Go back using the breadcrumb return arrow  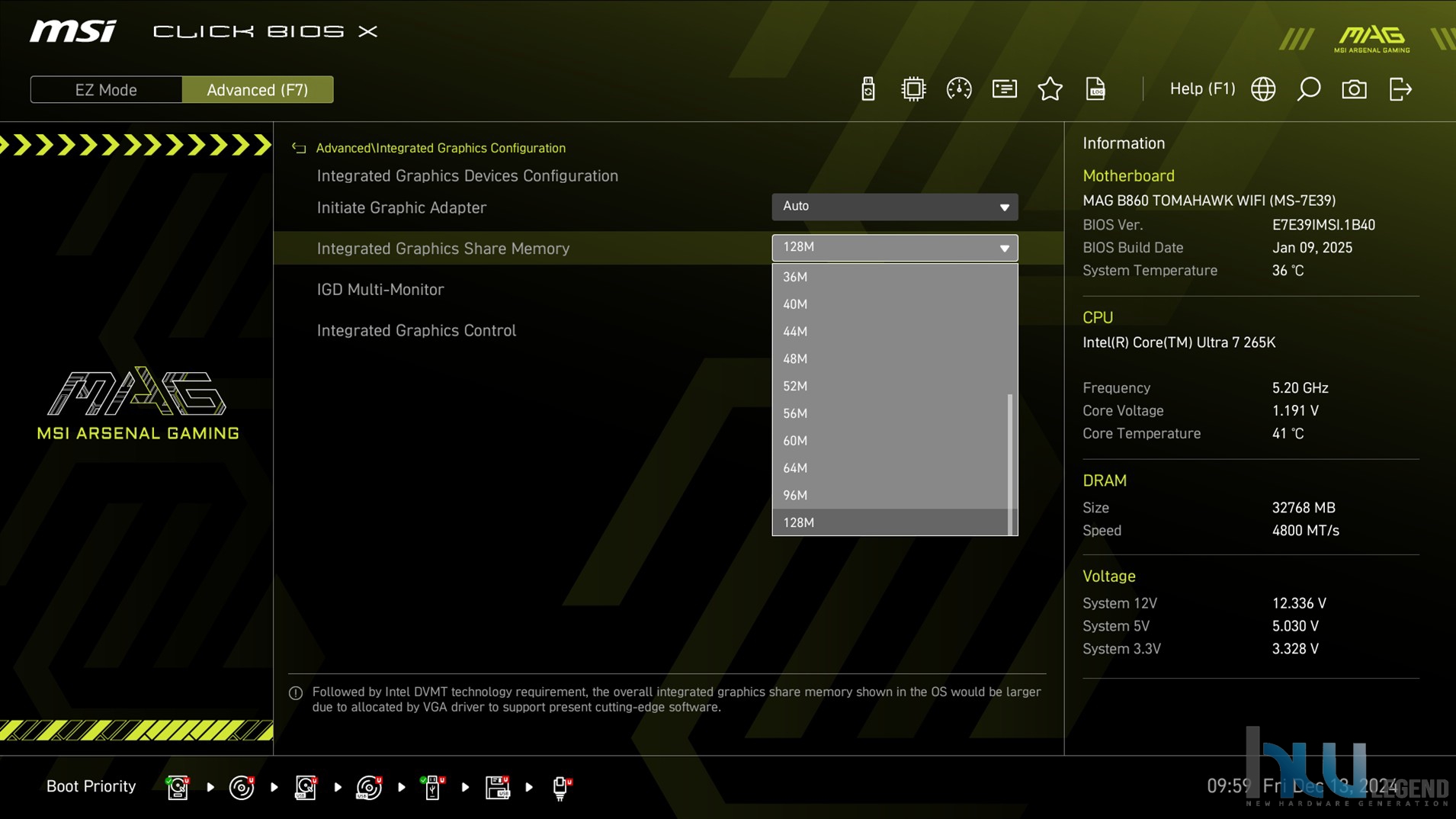pyautogui.click(x=299, y=148)
